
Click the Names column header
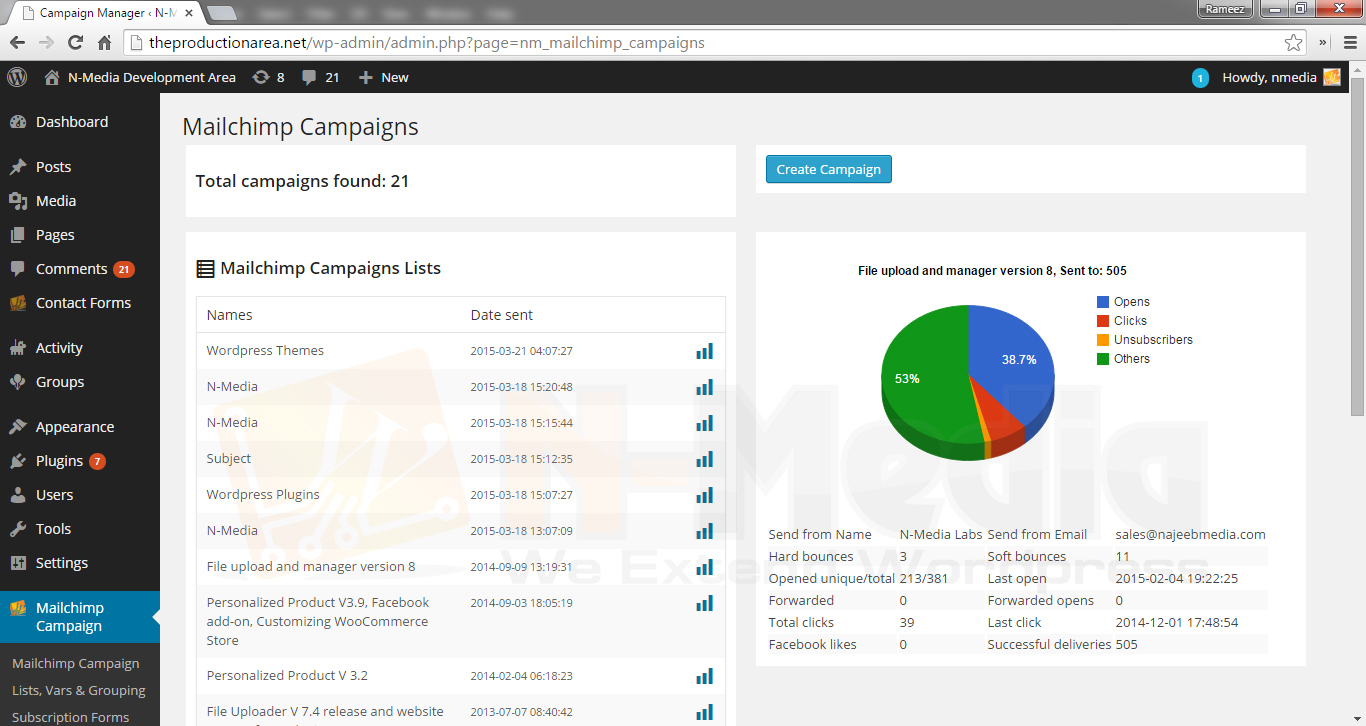coord(229,315)
